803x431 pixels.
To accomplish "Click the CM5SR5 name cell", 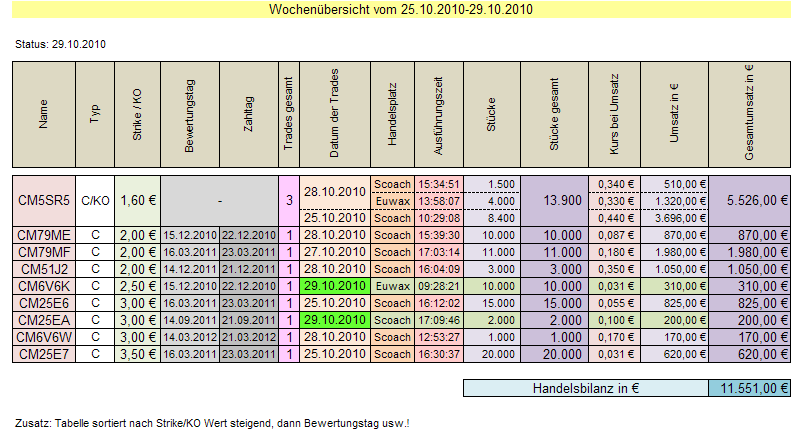I will 44,200.
